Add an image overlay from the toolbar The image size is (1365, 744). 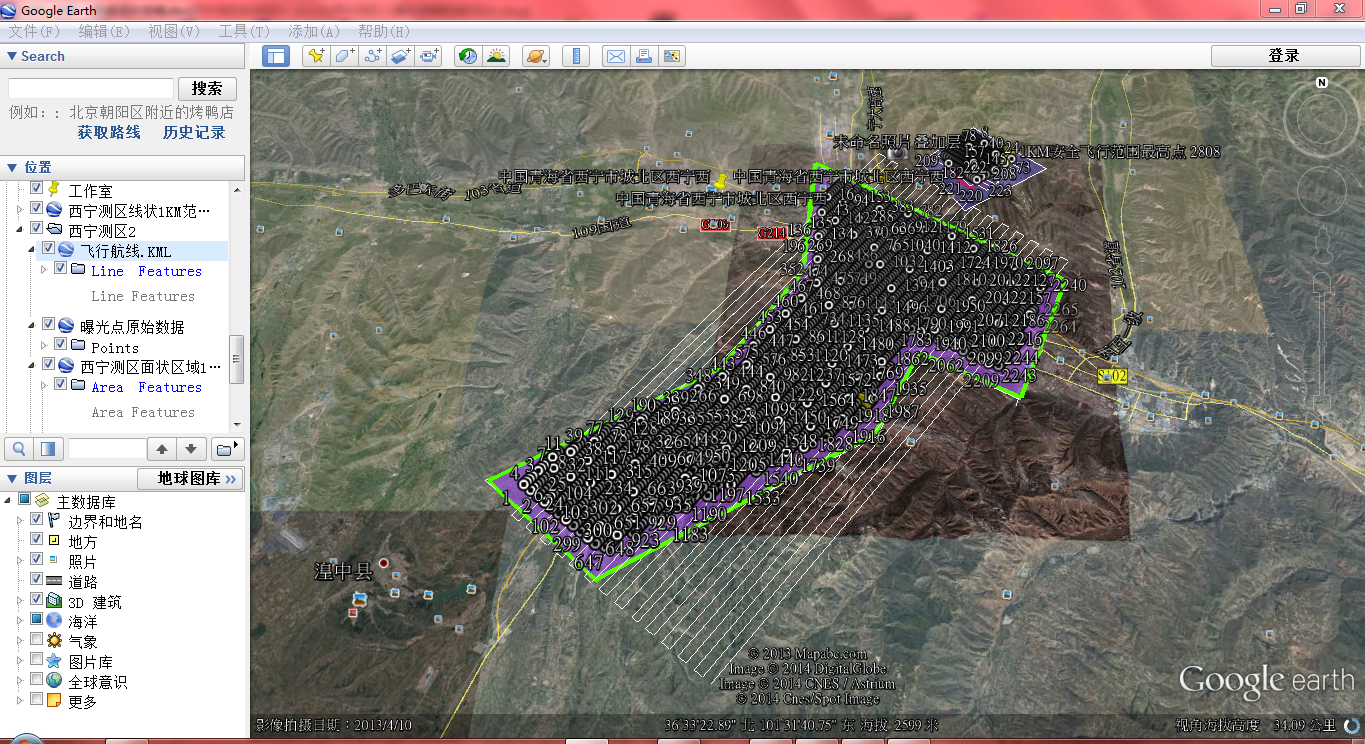[401, 56]
